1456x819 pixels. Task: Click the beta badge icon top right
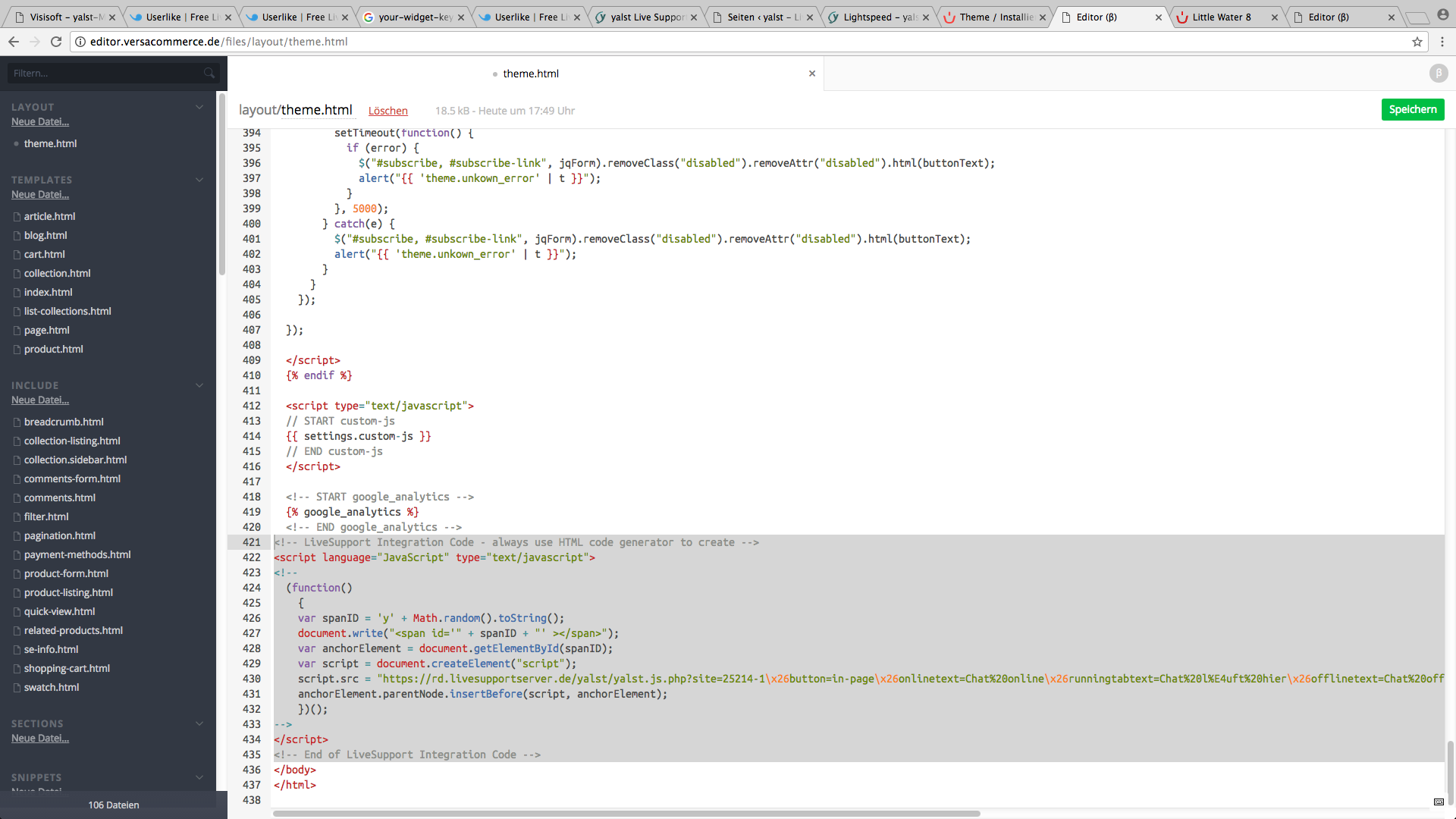tap(1439, 73)
